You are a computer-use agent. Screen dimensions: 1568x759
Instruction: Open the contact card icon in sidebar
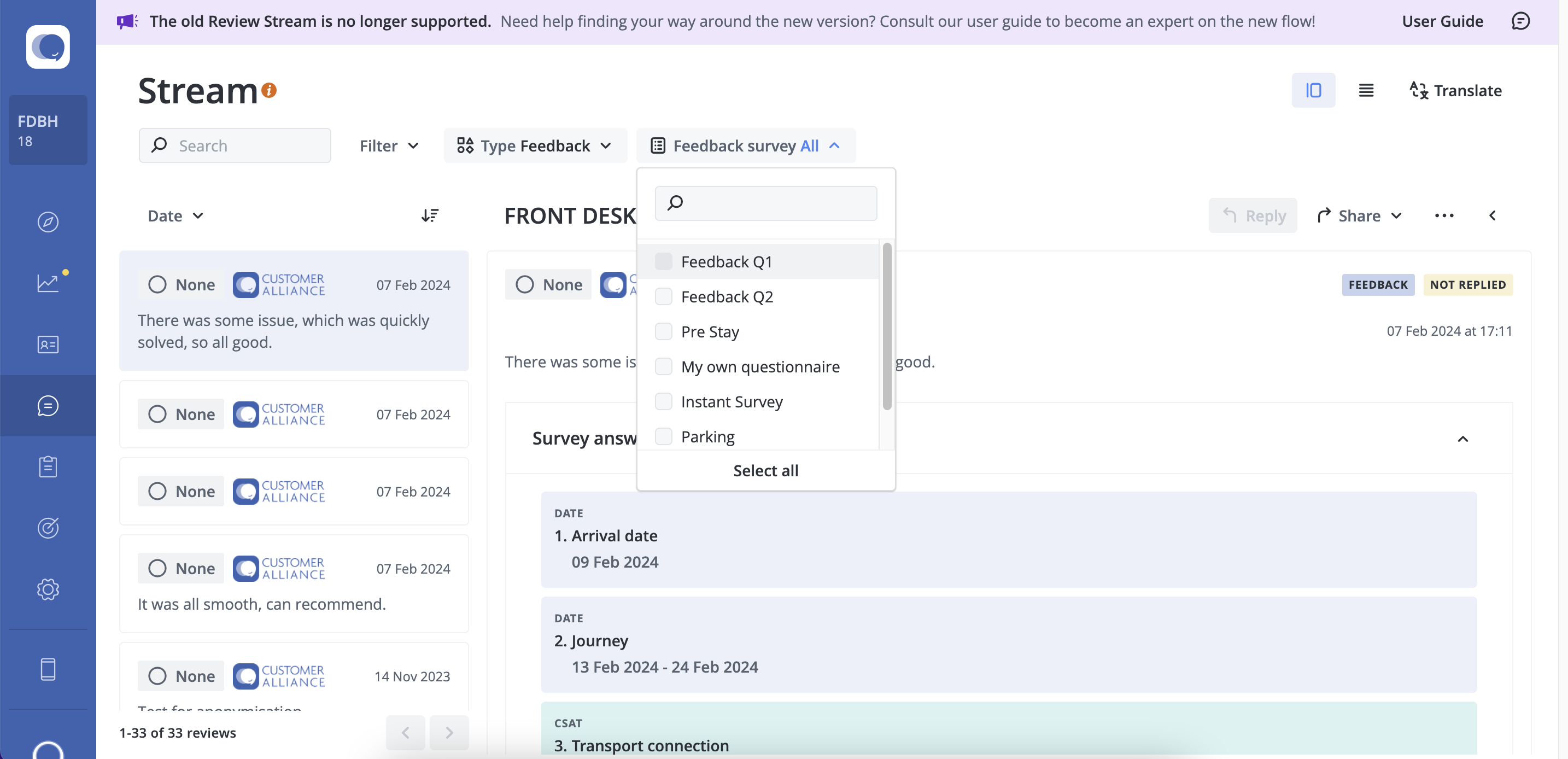[x=48, y=345]
